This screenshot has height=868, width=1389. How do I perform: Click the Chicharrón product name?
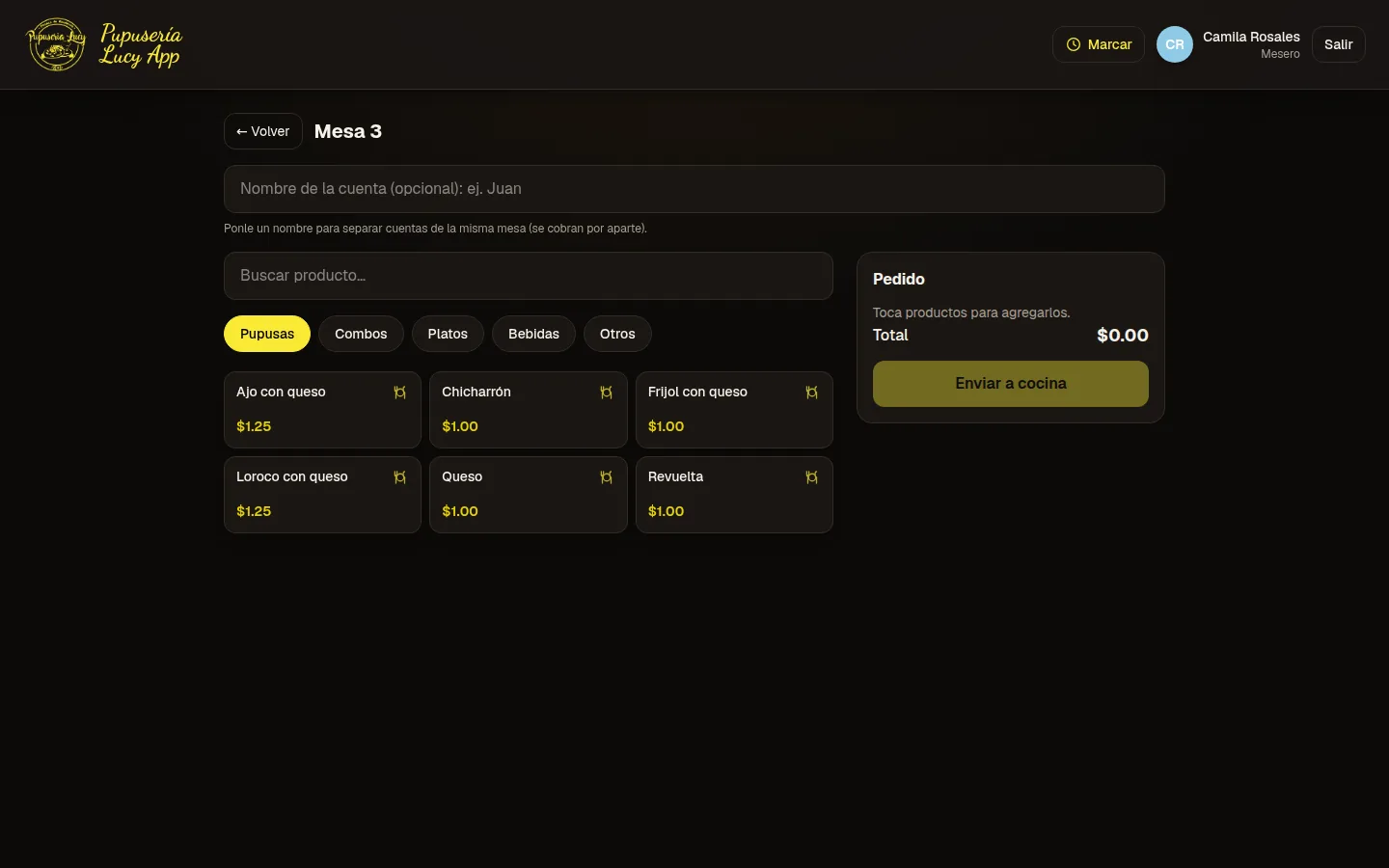pyautogui.click(x=477, y=392)
